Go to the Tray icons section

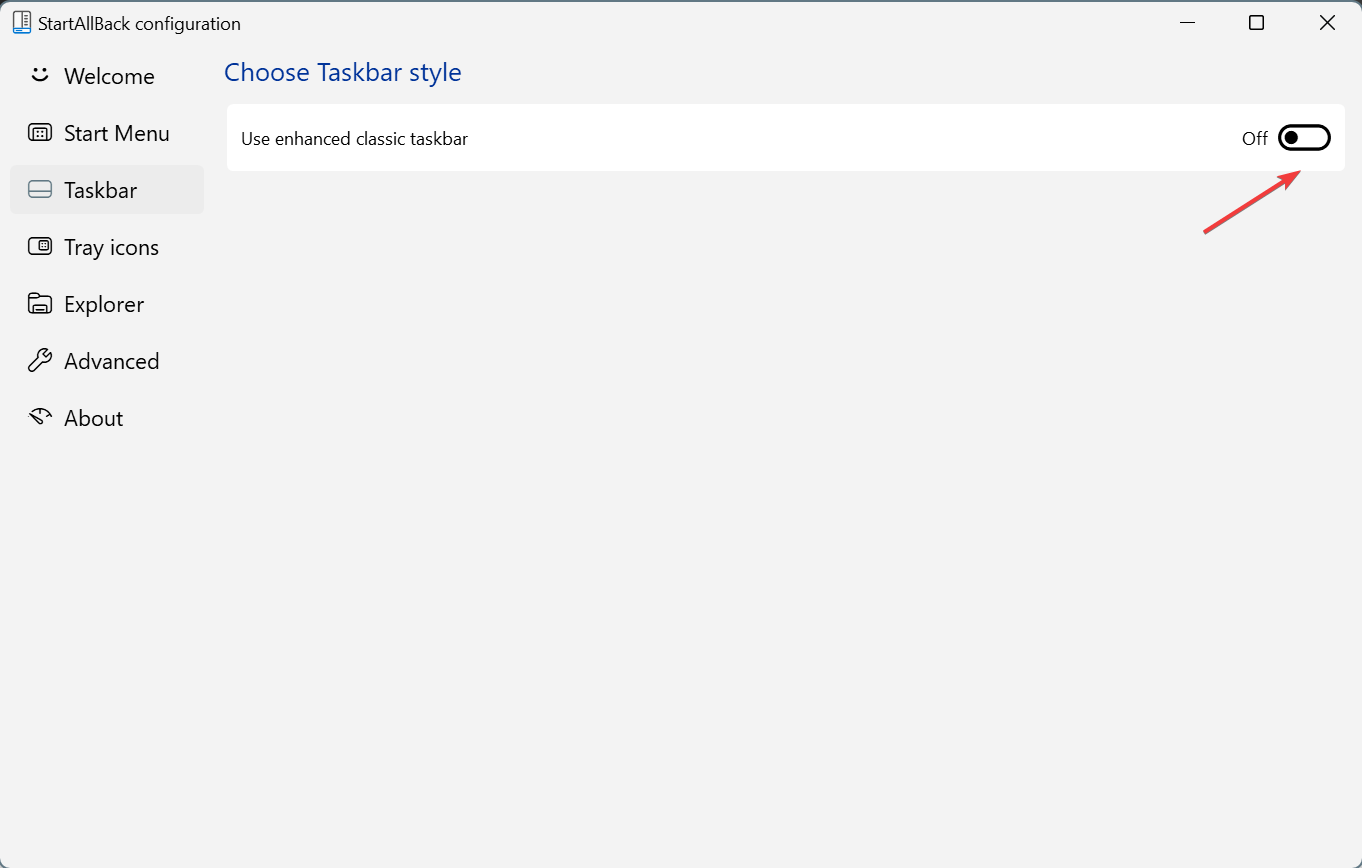pos(106,247)
